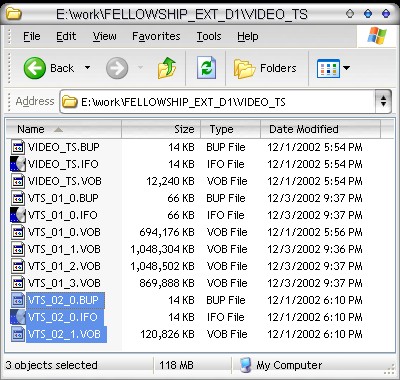Screen dimensions: 400x380
Task: Click the VTS_01_0.BUP file icon
Action: coord(18,198)
